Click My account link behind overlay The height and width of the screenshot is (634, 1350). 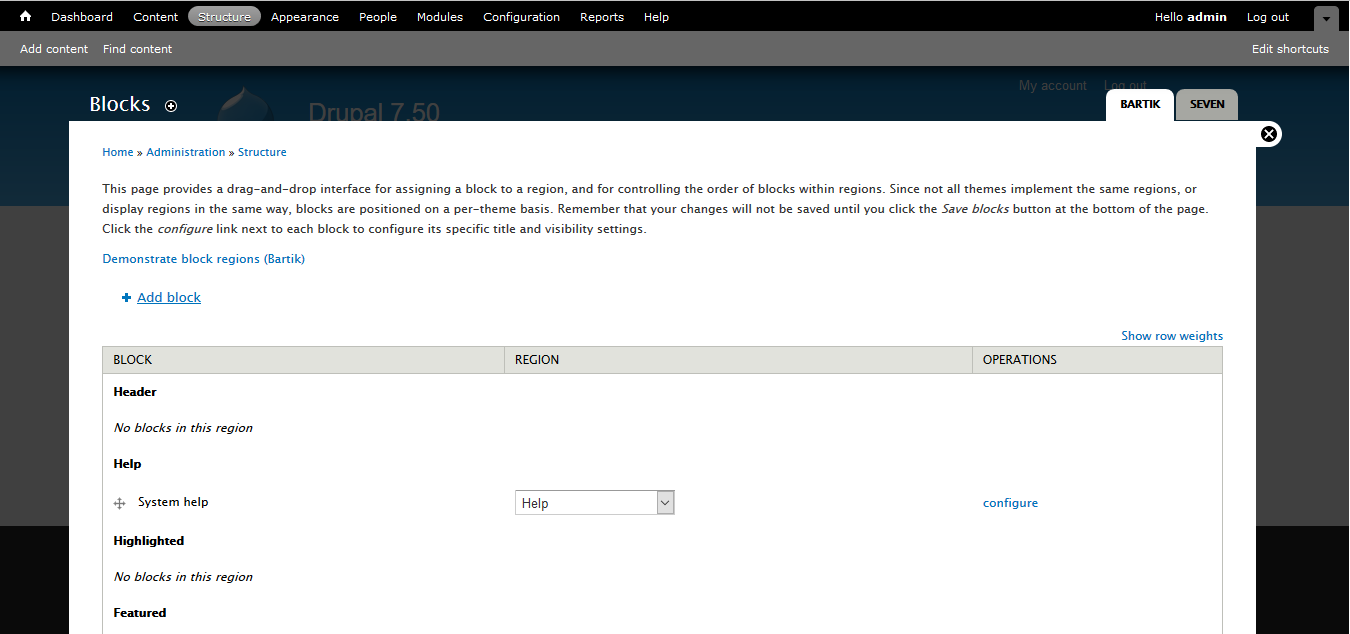tap(1052, 86)
